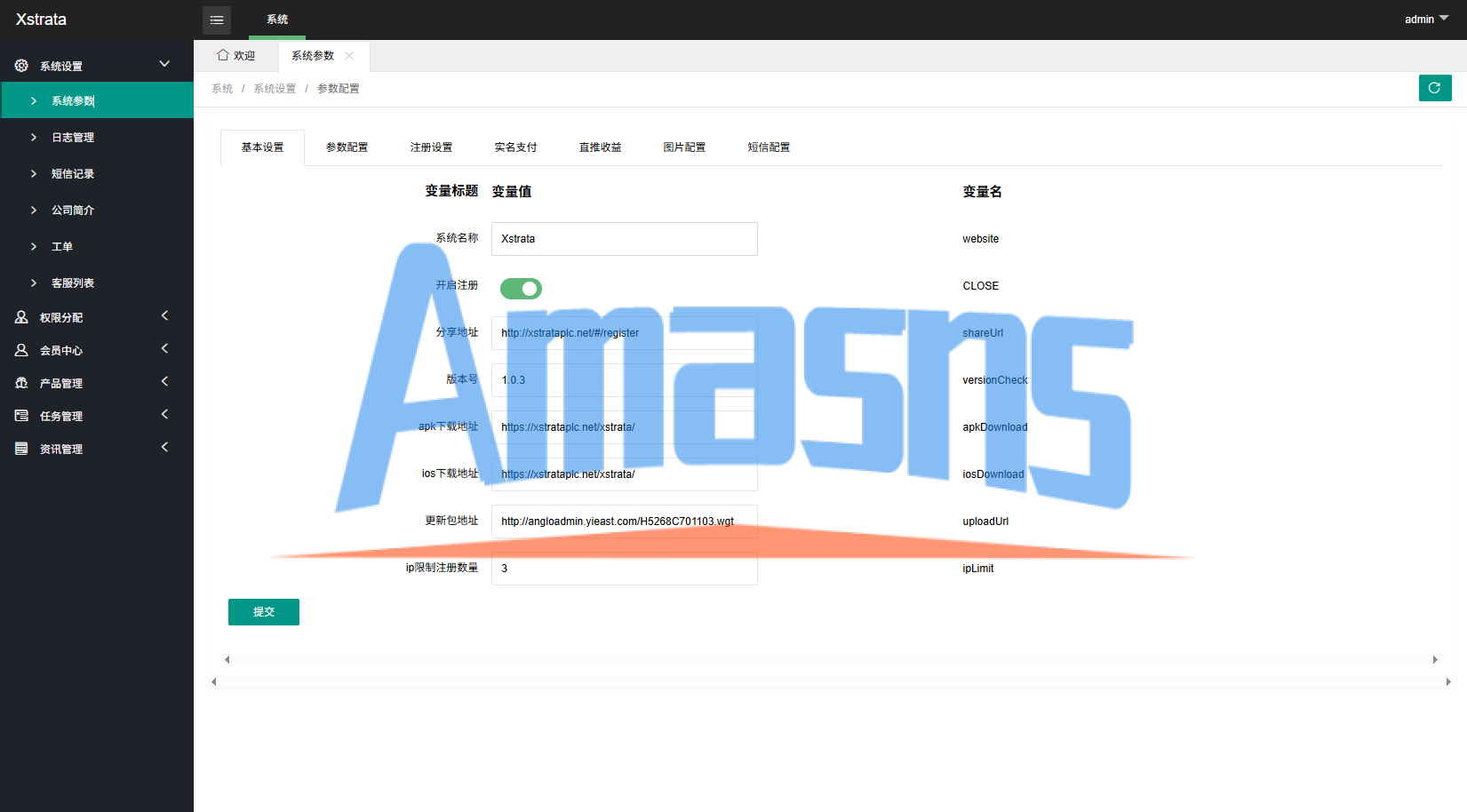This screenshot has width=1467, height=812.
Task: Click the 更新包地址 input field
Action: coord(625,521)
